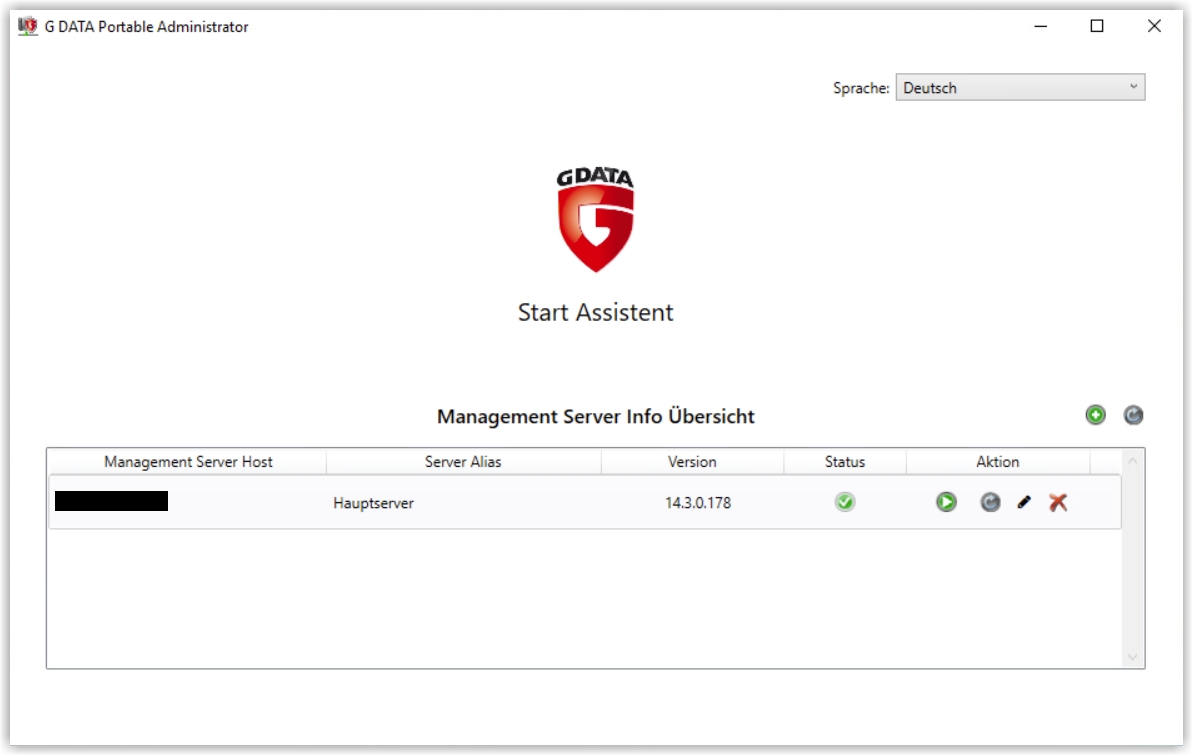
Task: Open the Sprache language dropdown
Action: (x=1020, y=87)
